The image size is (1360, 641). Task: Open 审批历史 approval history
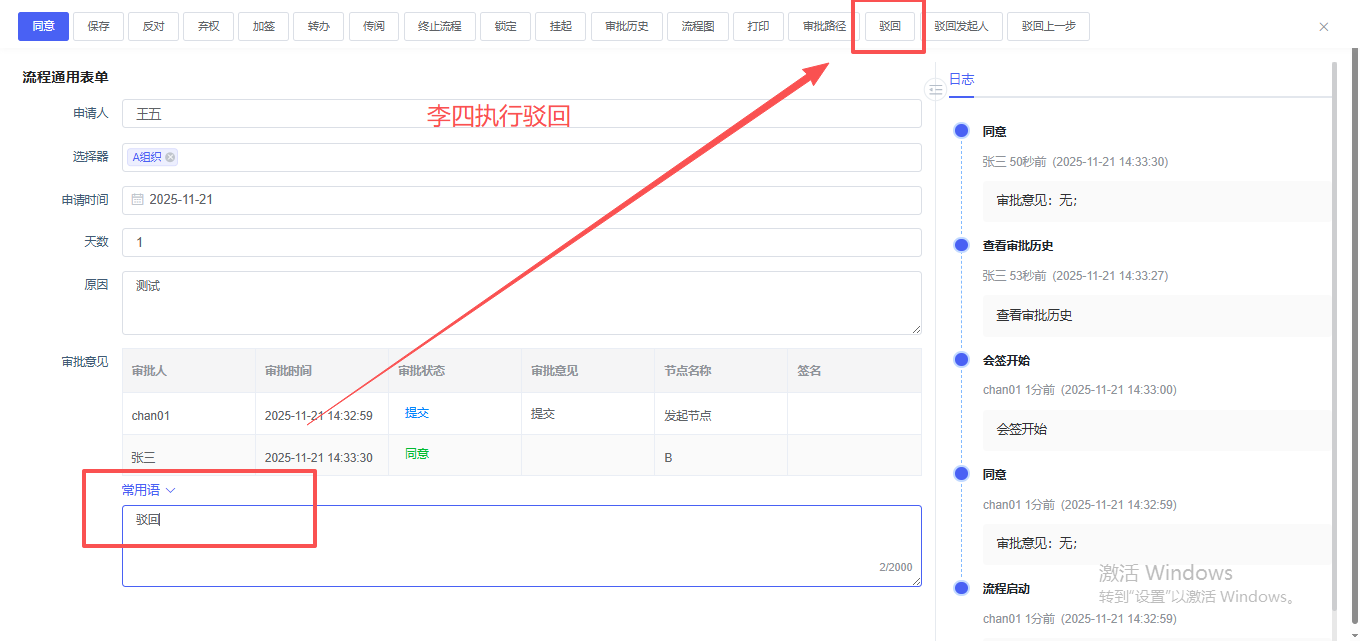coord(627,26)
